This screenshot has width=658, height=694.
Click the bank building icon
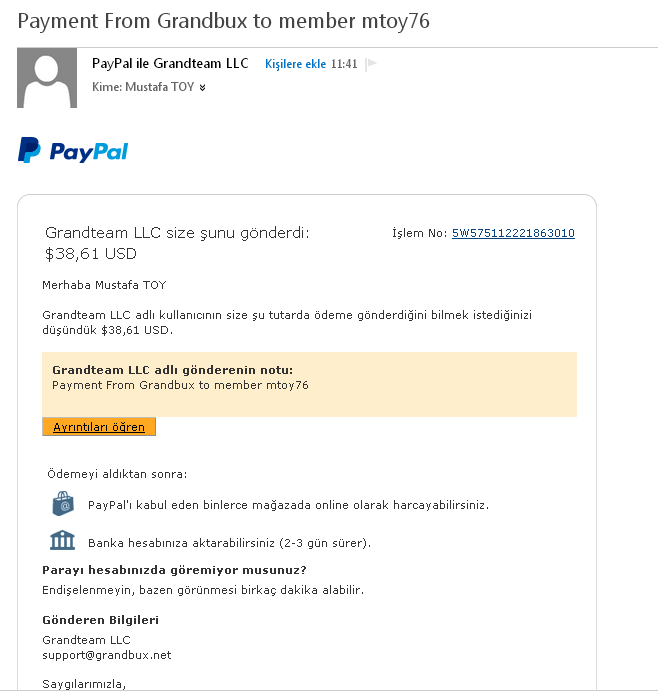pyautogui.click(x=62, y=540)
